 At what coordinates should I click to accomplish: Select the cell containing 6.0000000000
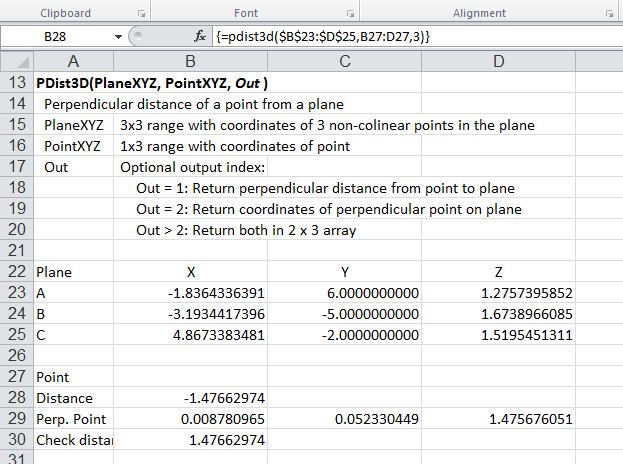(x=346, y=293)
